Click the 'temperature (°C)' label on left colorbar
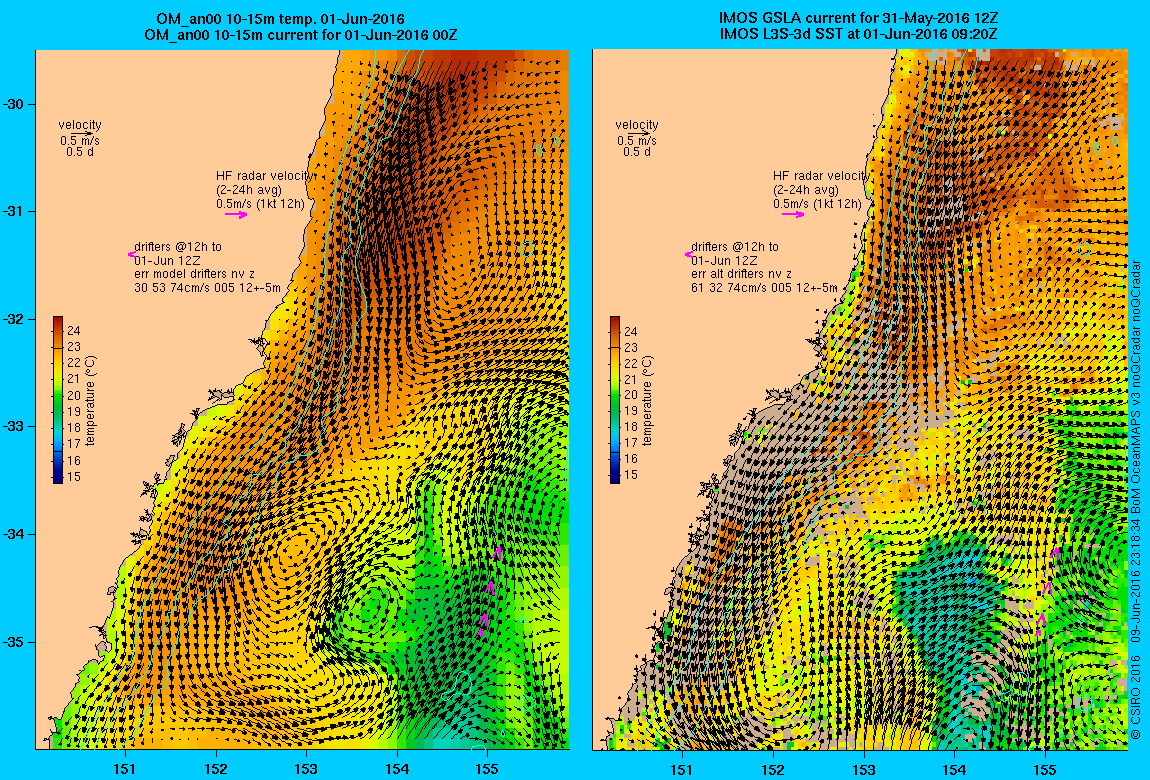The width and height of the screenshot is (1150, 780). [x=90, y=401]
